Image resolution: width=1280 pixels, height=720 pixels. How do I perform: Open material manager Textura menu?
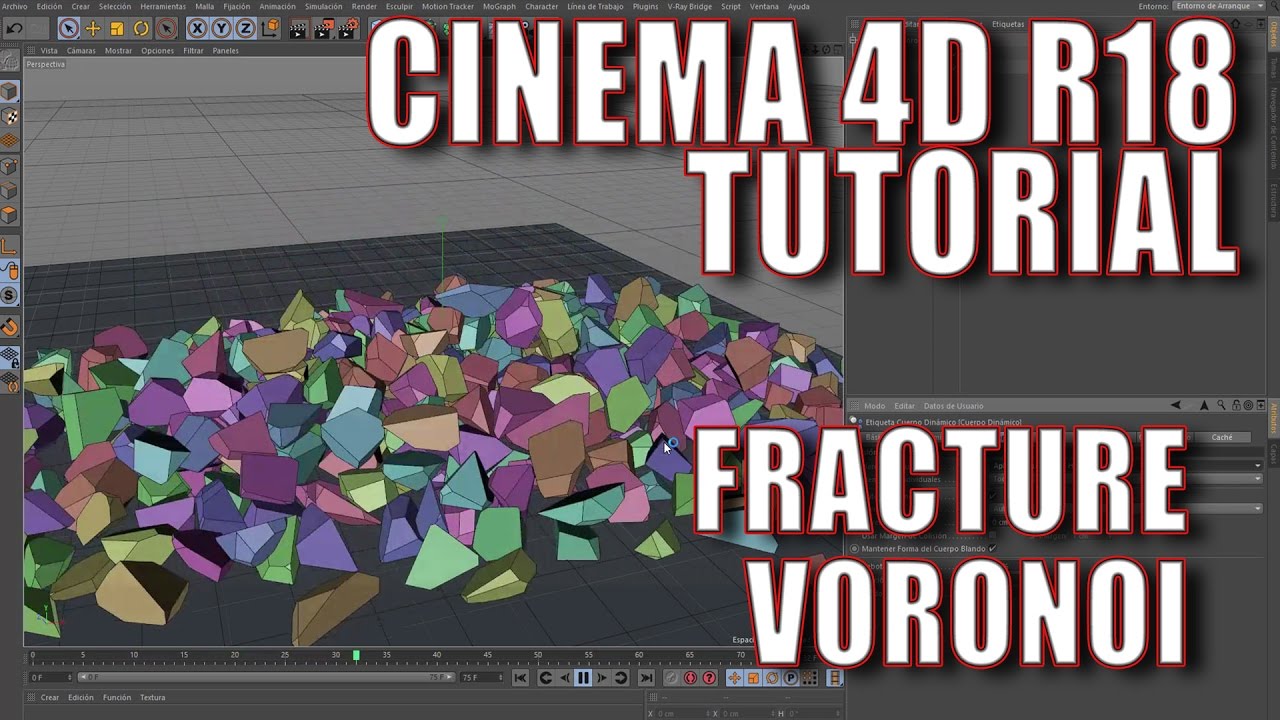tap(152, 698)
